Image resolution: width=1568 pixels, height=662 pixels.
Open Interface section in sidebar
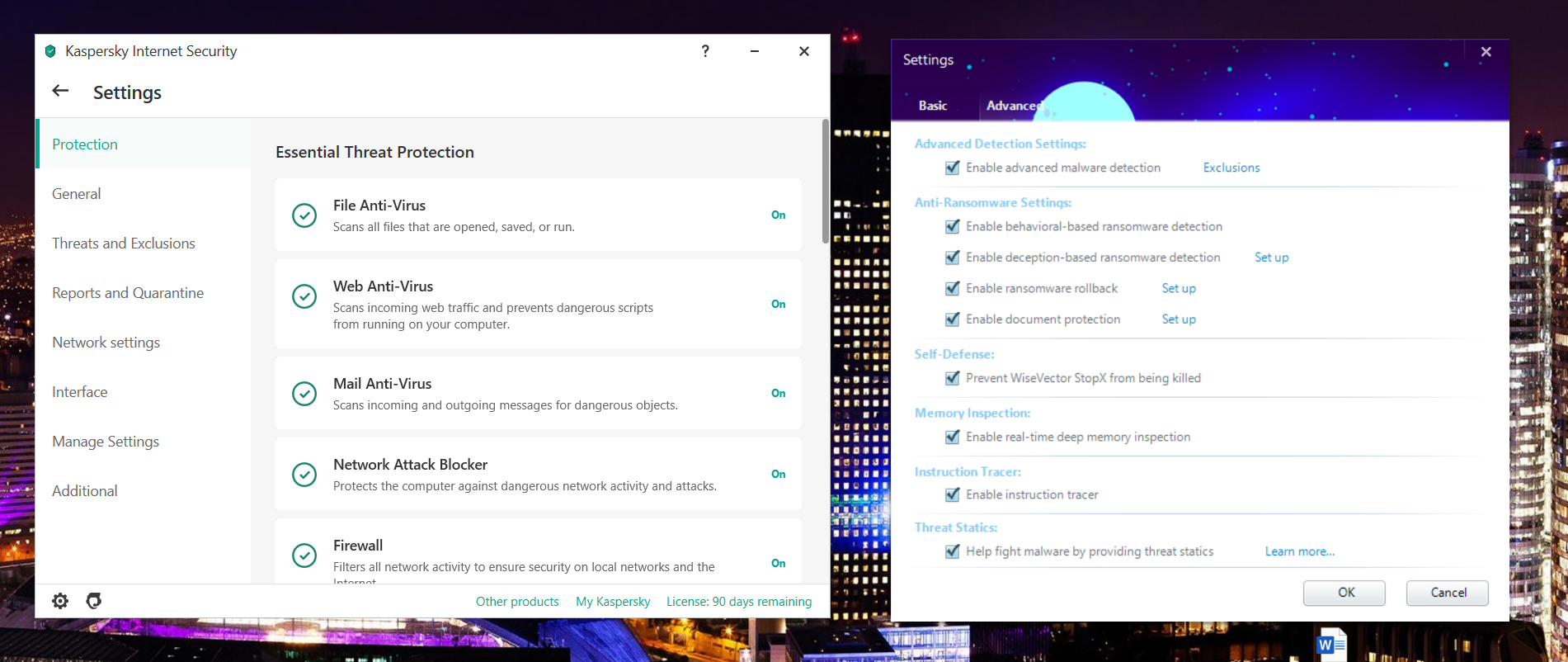coord(144,392)
